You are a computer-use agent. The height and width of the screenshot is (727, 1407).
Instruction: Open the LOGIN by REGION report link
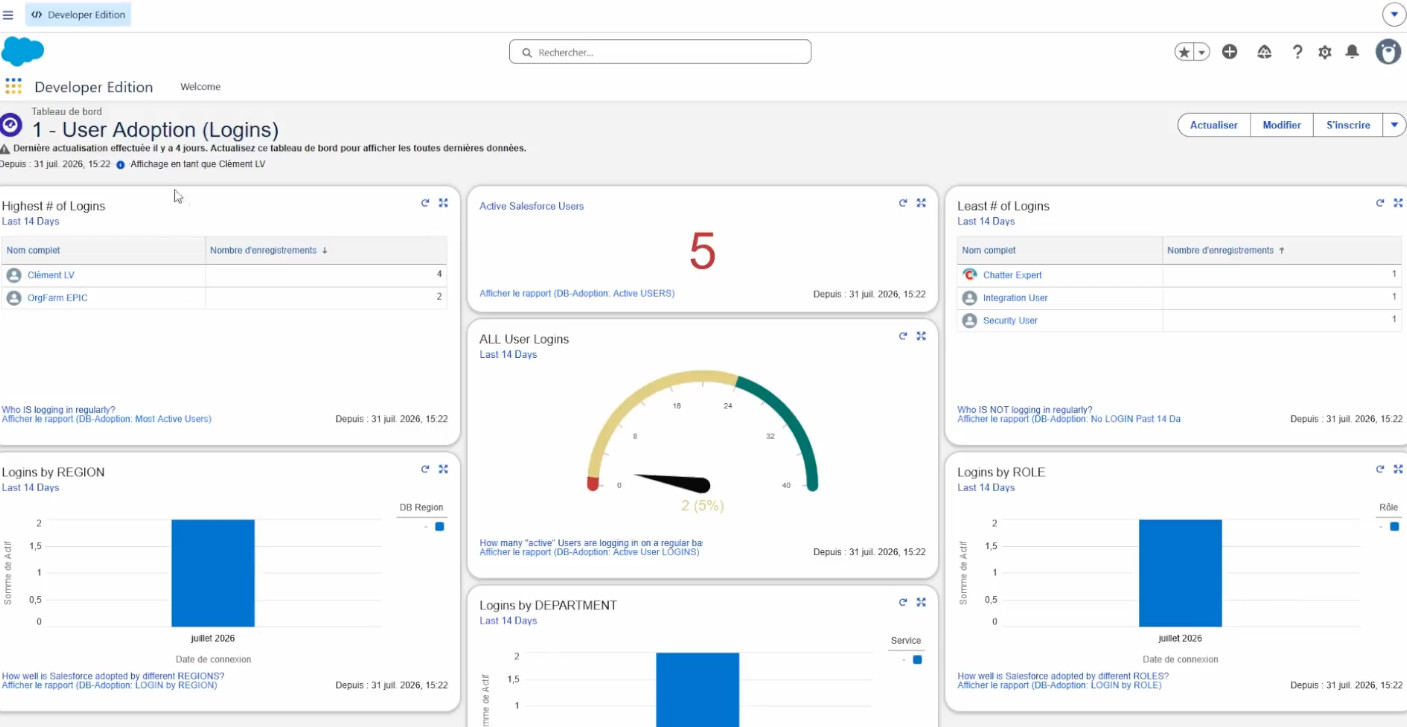coord(109,685)
